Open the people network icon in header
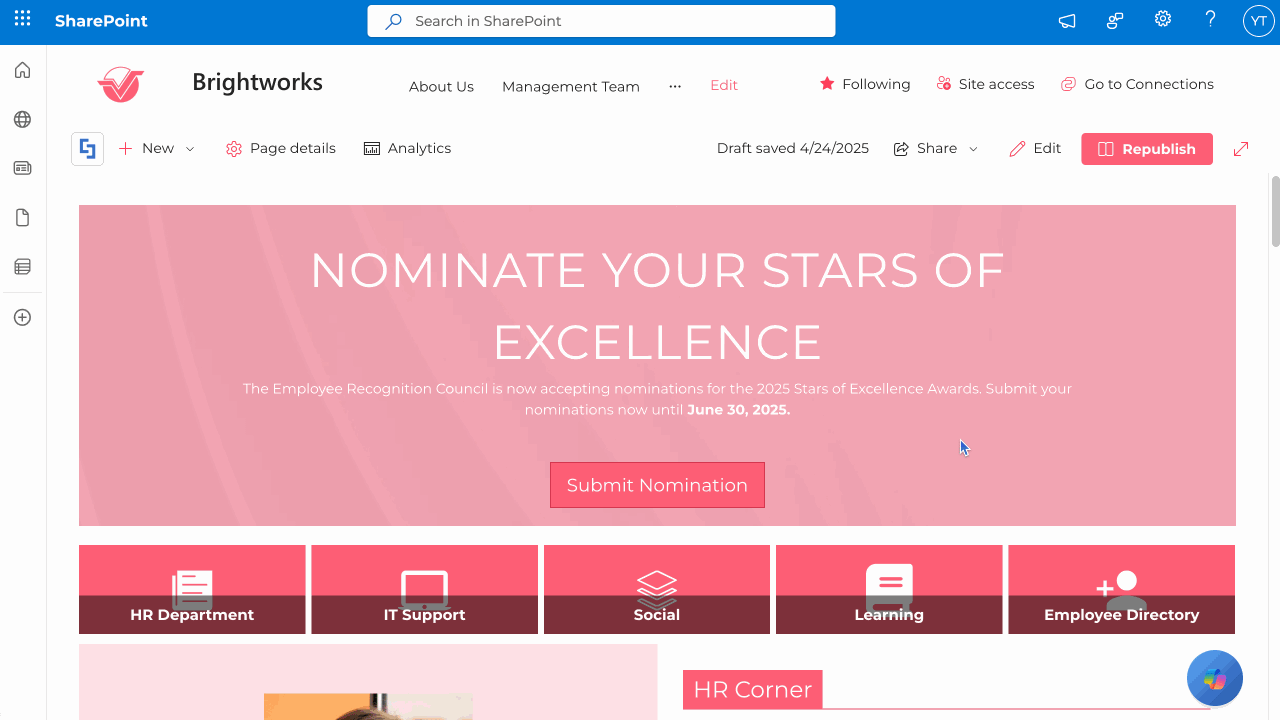The image size is (1280, 720). (1115, 21)
